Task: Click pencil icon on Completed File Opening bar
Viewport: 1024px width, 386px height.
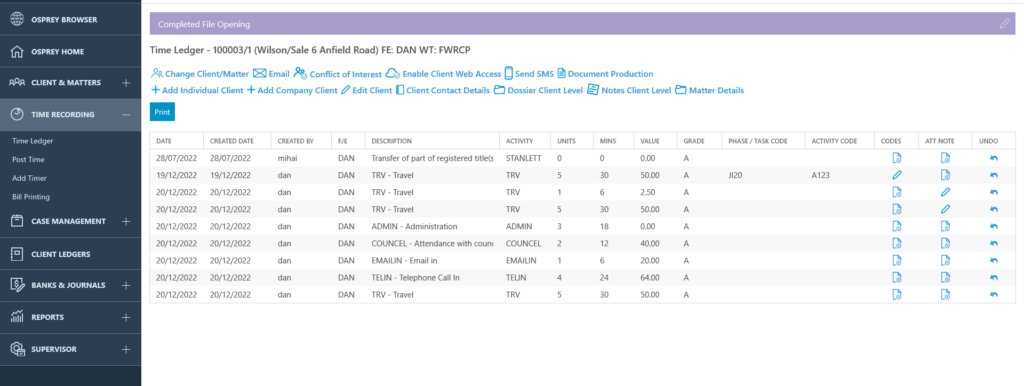Action: (1004, 24)
